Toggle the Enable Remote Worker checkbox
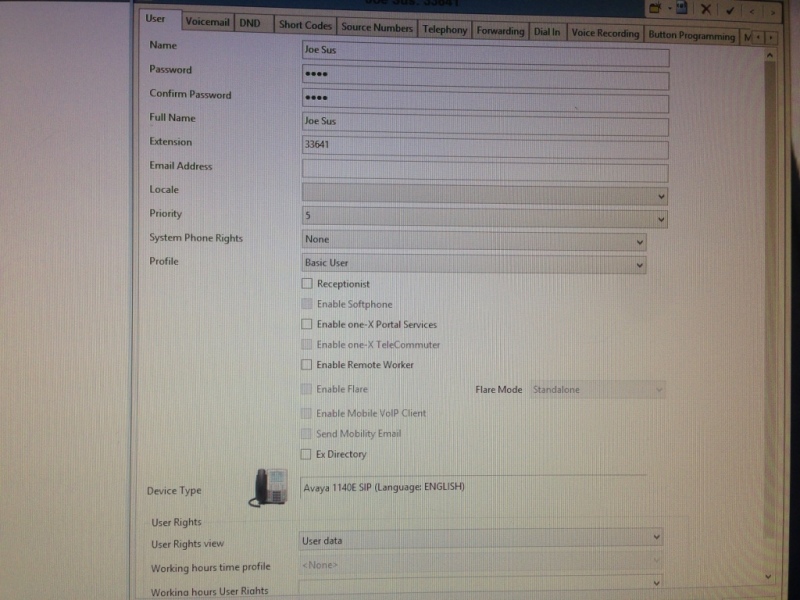The image size is (800, 600). tap(306, 364)
